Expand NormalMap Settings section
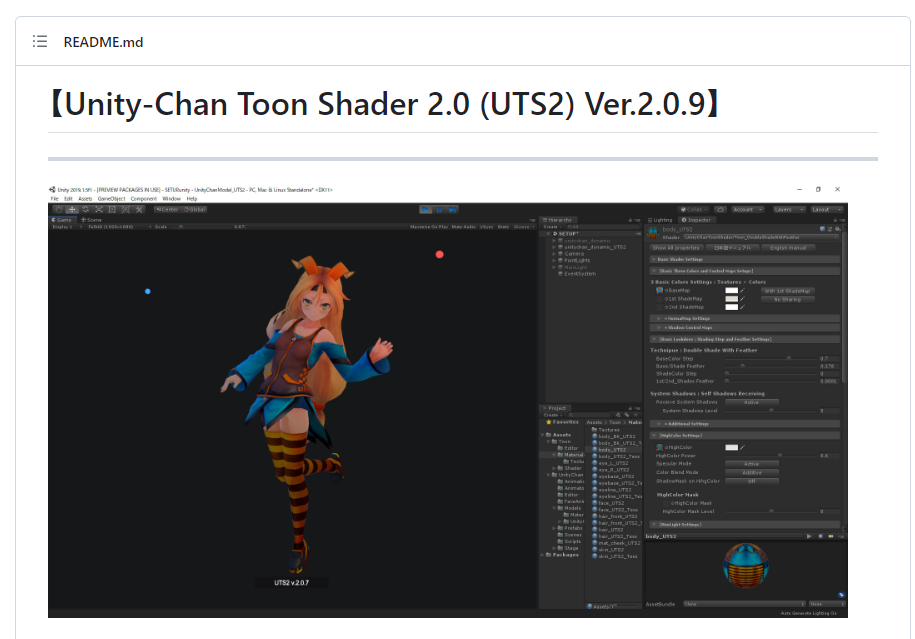 click(x=745, y=319)
